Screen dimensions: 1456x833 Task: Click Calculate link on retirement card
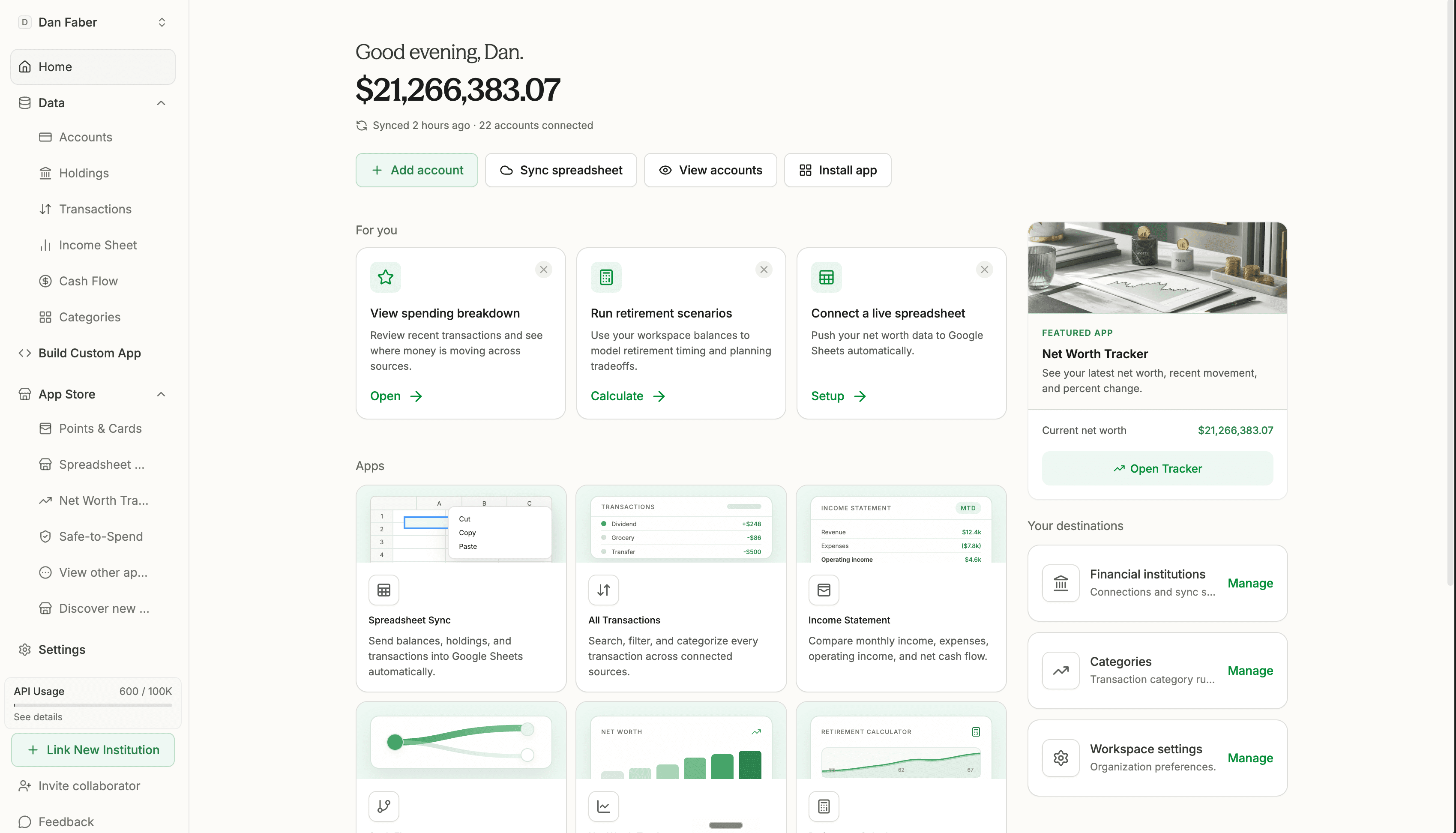[628, 396]
